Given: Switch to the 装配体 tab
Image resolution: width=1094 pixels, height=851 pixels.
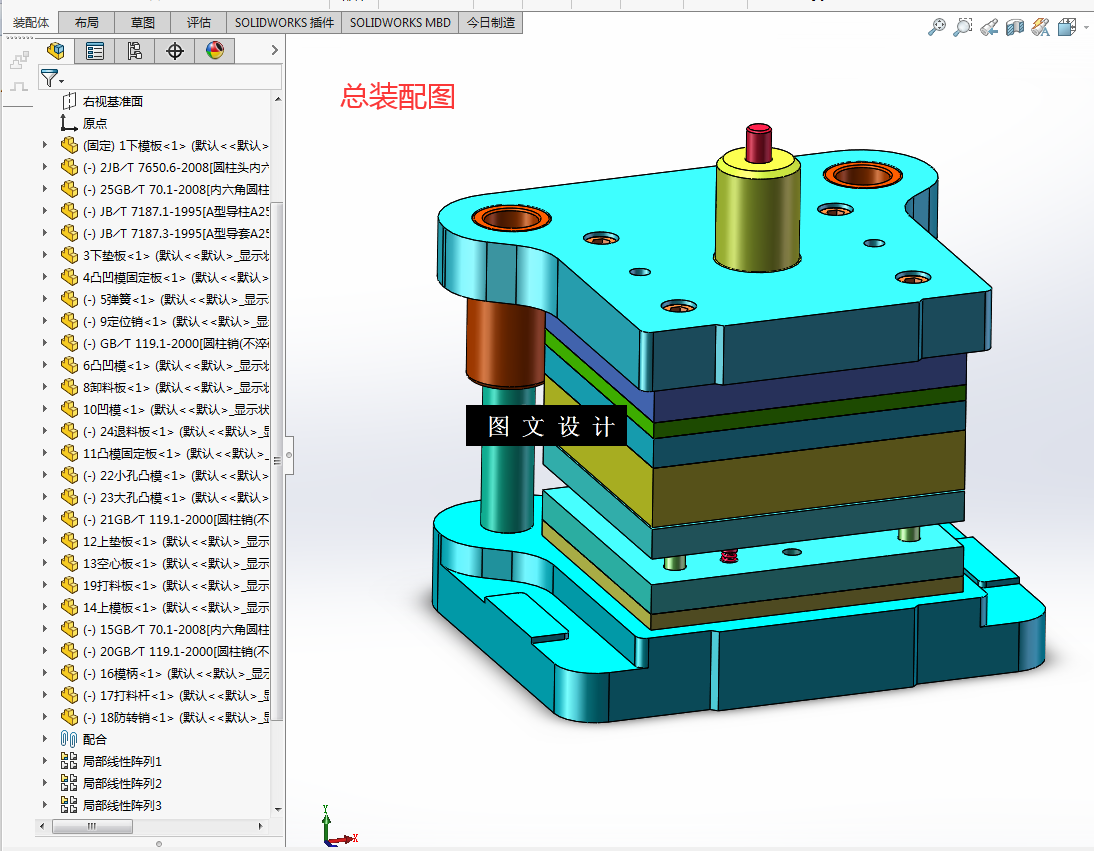Looking at the screenshot, I should tap(31, 22).
